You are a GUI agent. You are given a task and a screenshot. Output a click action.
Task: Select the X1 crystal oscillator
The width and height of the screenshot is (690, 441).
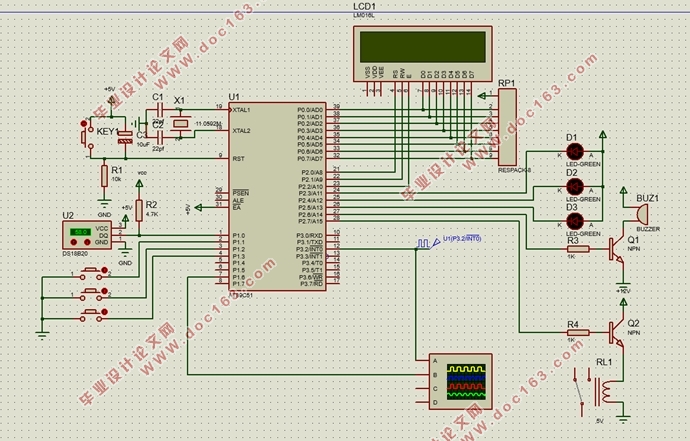[x=180, y=124]
